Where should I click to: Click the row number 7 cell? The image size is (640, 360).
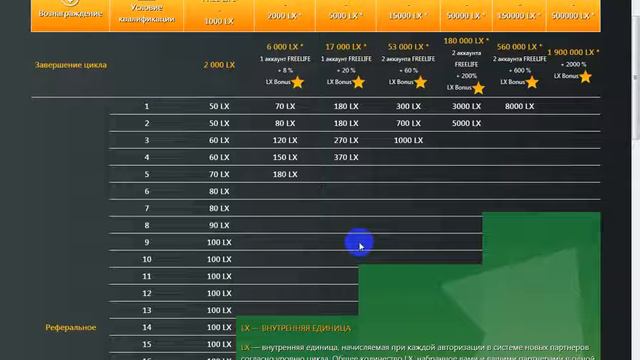(147, 208)
